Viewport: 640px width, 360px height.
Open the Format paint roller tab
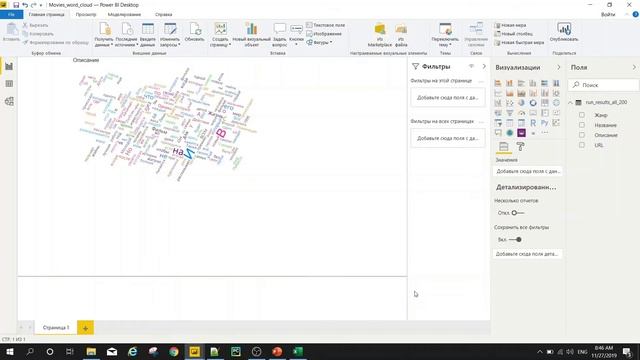(x=520, y=147)
